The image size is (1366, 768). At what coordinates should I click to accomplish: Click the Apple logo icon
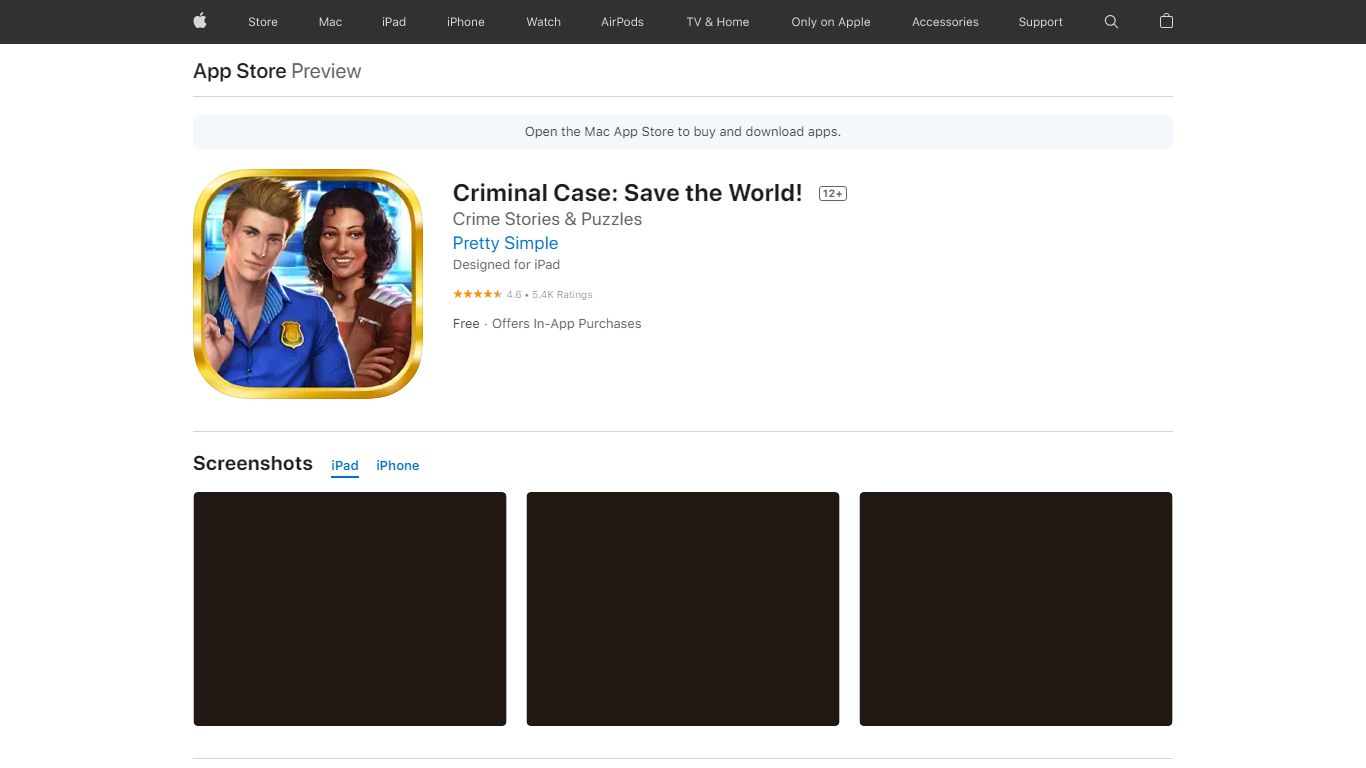(x=199, y=21)
